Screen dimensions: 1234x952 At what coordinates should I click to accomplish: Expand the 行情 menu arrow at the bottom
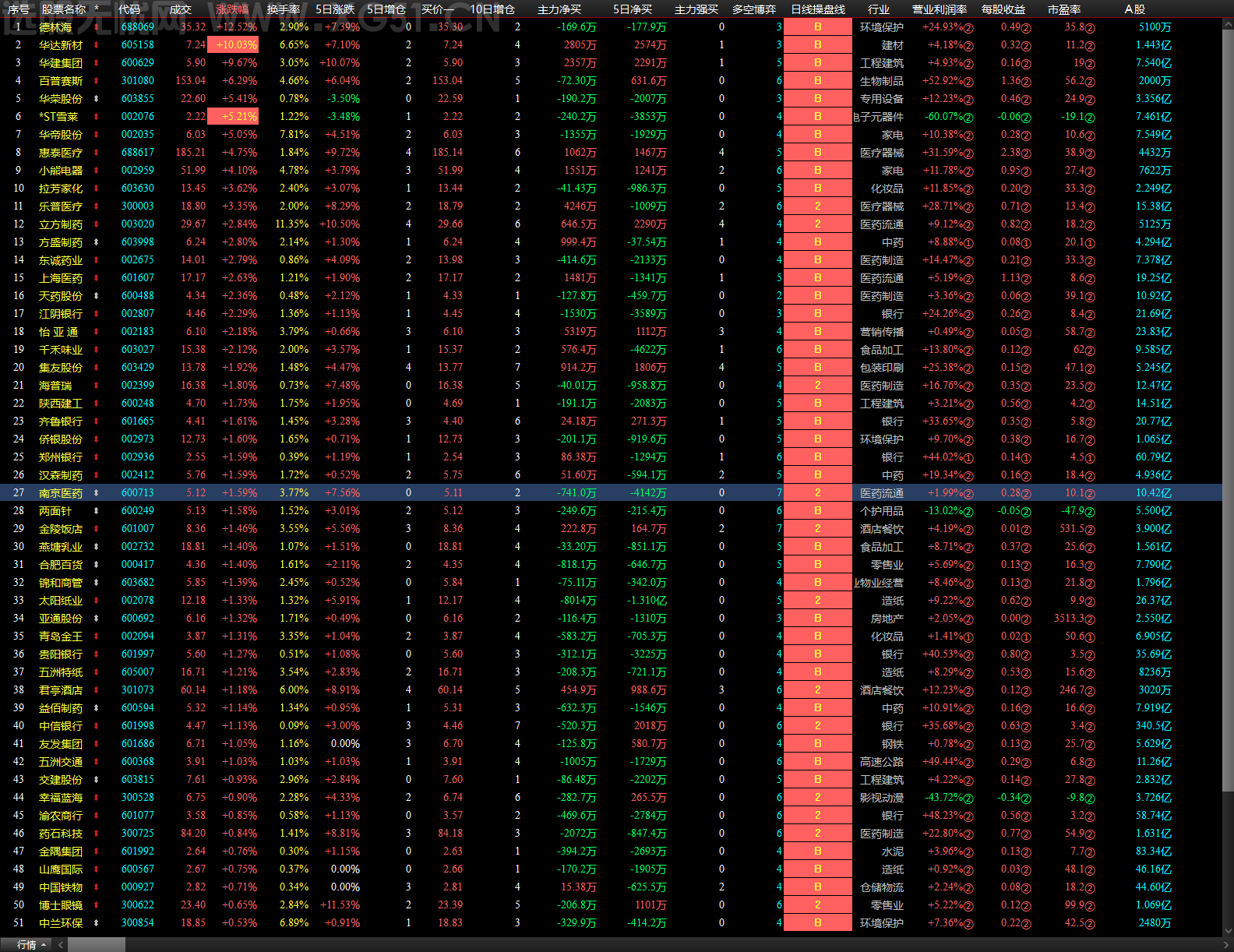[x=44, y=945]
